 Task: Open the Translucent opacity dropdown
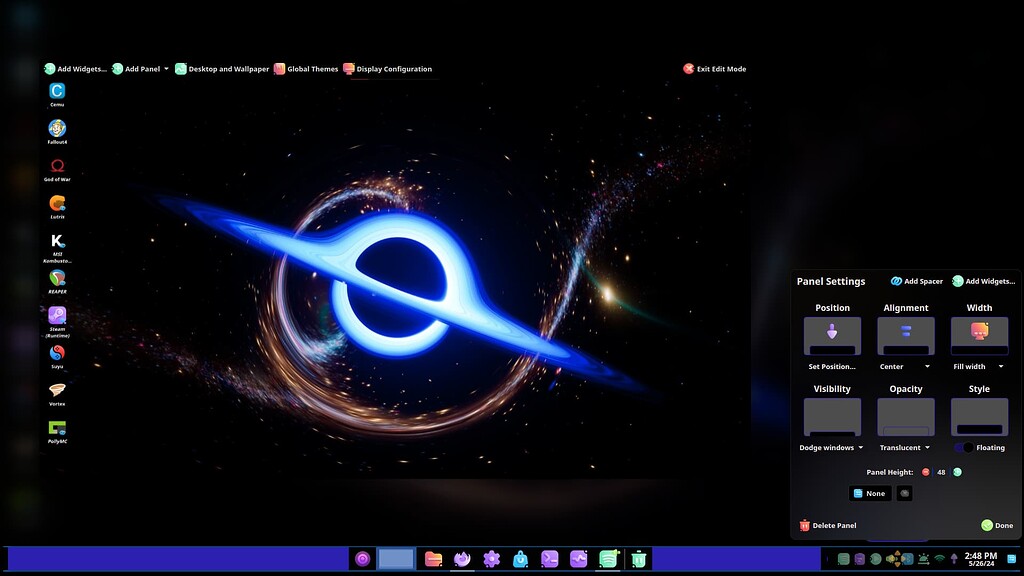coord(905,448)
